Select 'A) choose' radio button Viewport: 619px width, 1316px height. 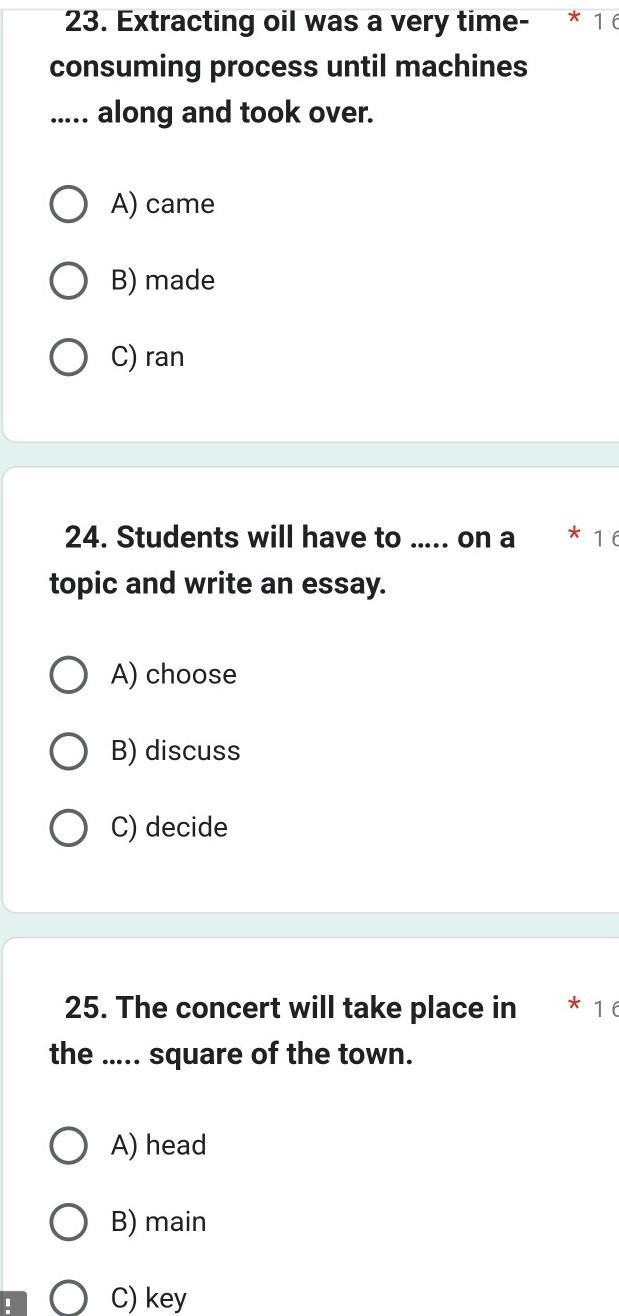click(x=68, y=675)
